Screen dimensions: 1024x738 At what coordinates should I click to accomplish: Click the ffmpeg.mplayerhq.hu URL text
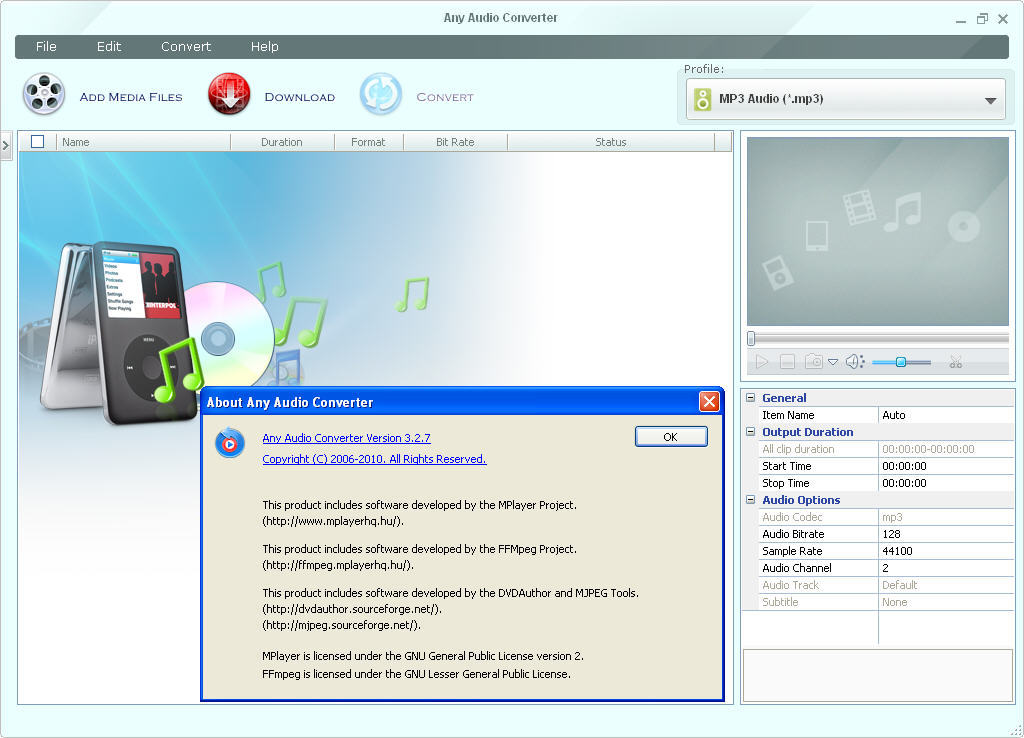(x=338, y=565)
